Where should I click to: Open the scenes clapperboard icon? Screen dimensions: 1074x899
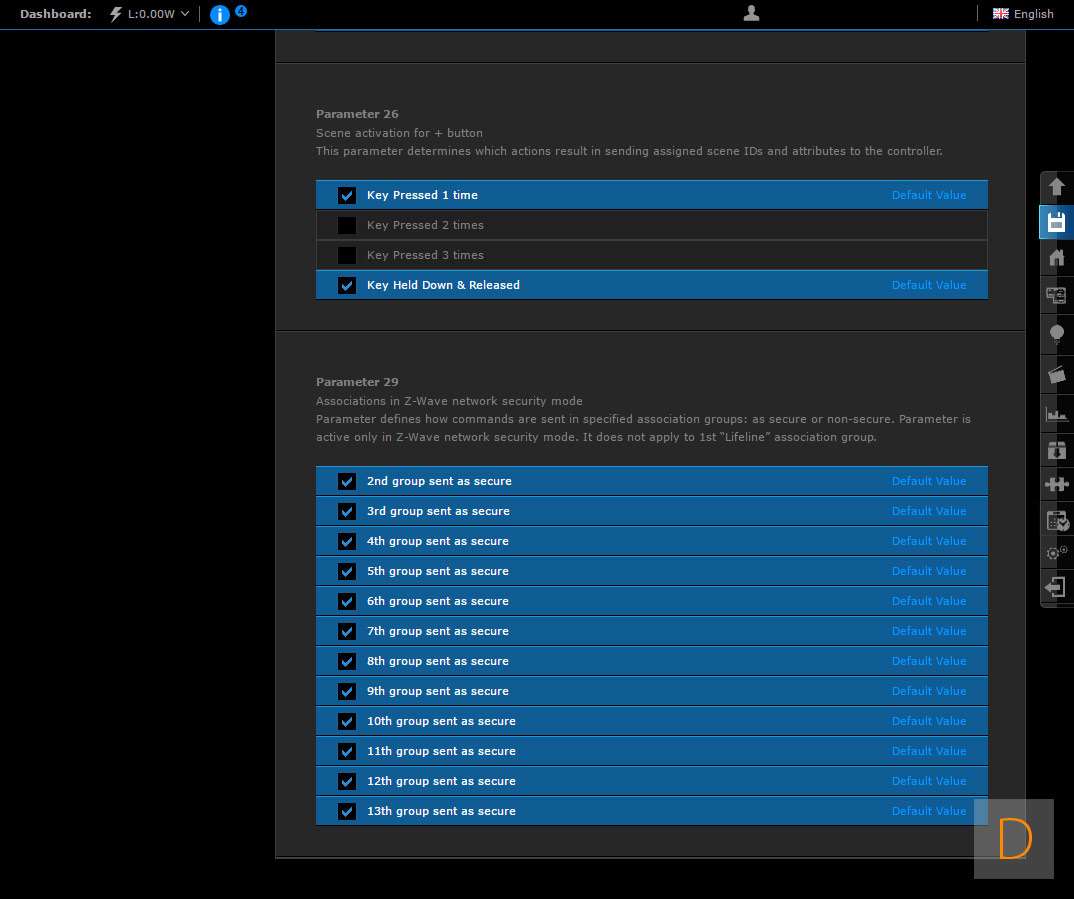(1056, 375)
